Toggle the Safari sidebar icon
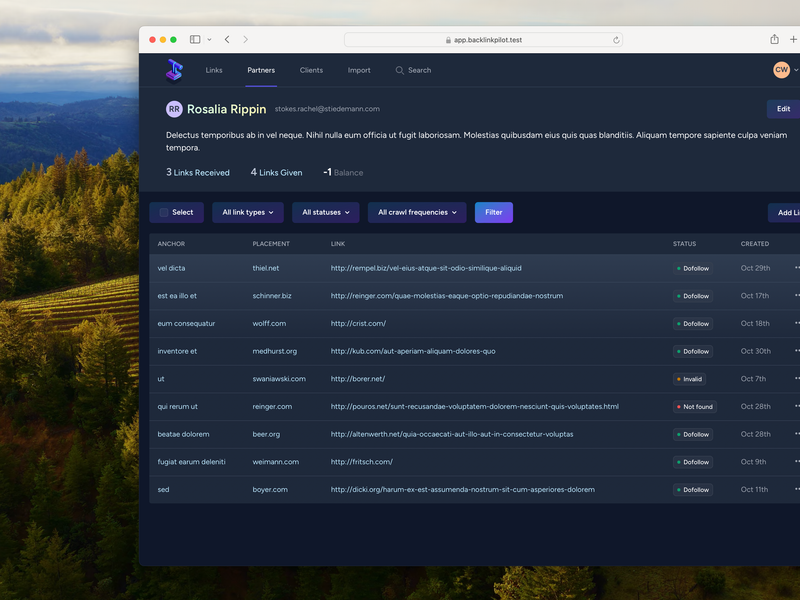 click(194, 39)
